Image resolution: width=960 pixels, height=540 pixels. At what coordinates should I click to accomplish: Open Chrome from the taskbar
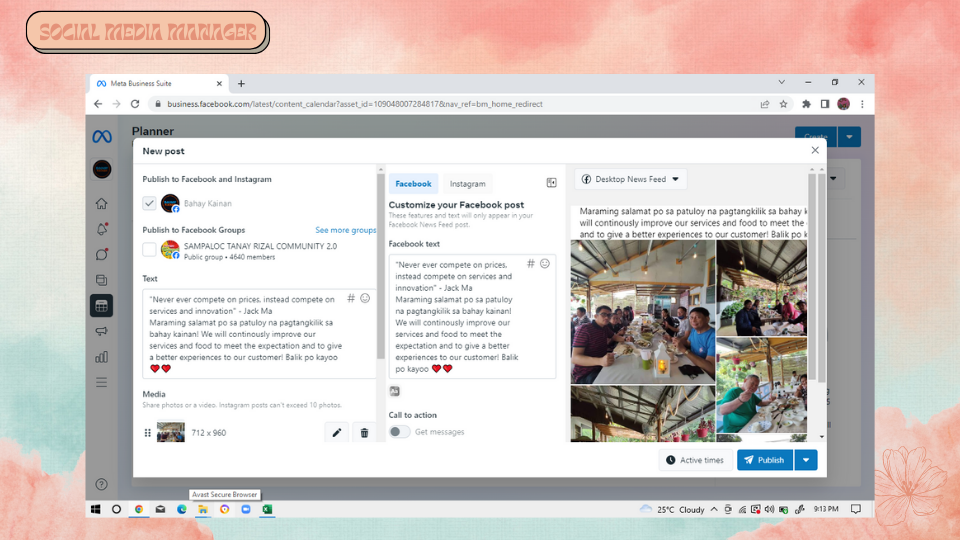tap(139, 509)
